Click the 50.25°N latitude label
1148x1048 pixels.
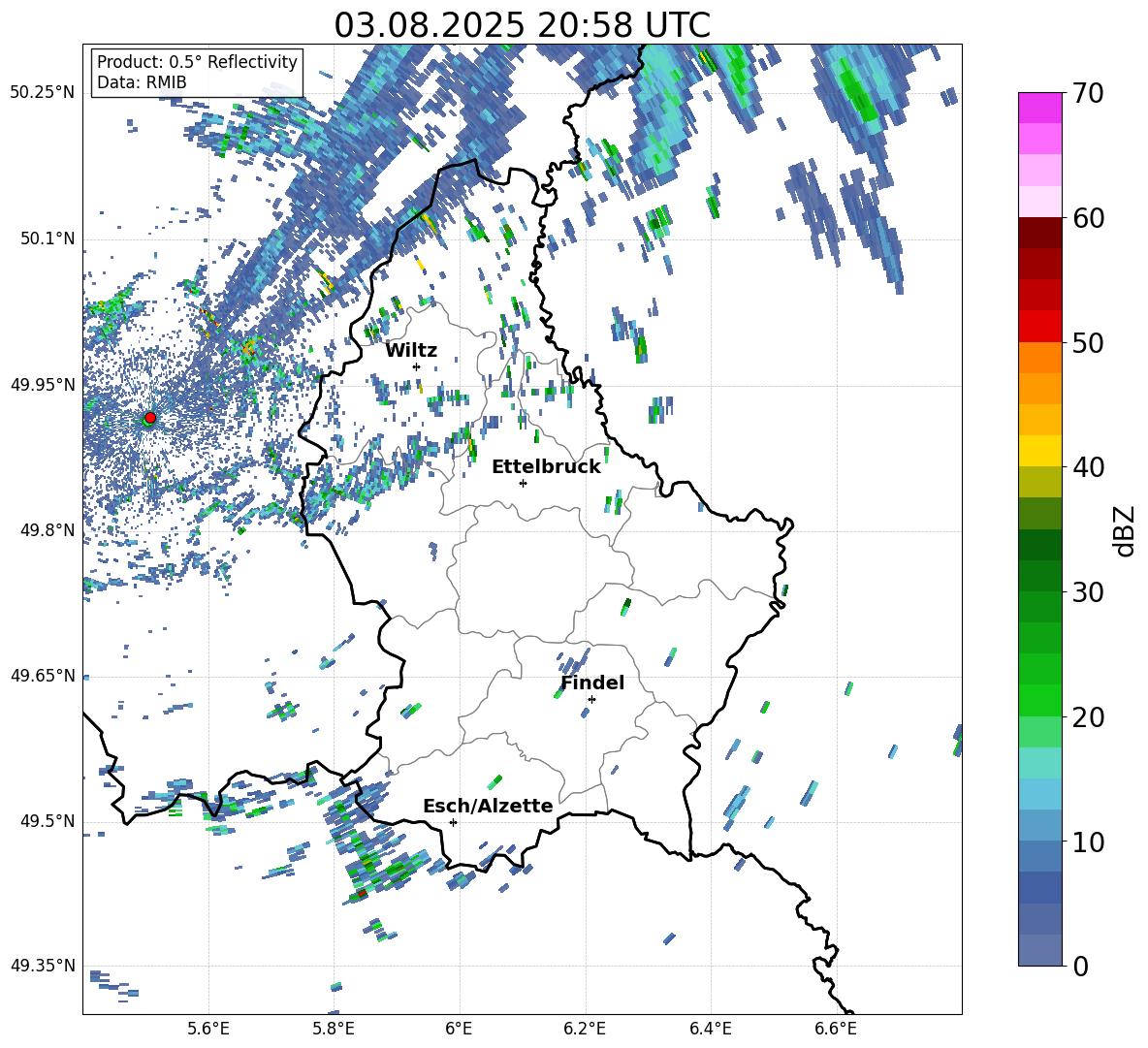click(x=43, y=93)
